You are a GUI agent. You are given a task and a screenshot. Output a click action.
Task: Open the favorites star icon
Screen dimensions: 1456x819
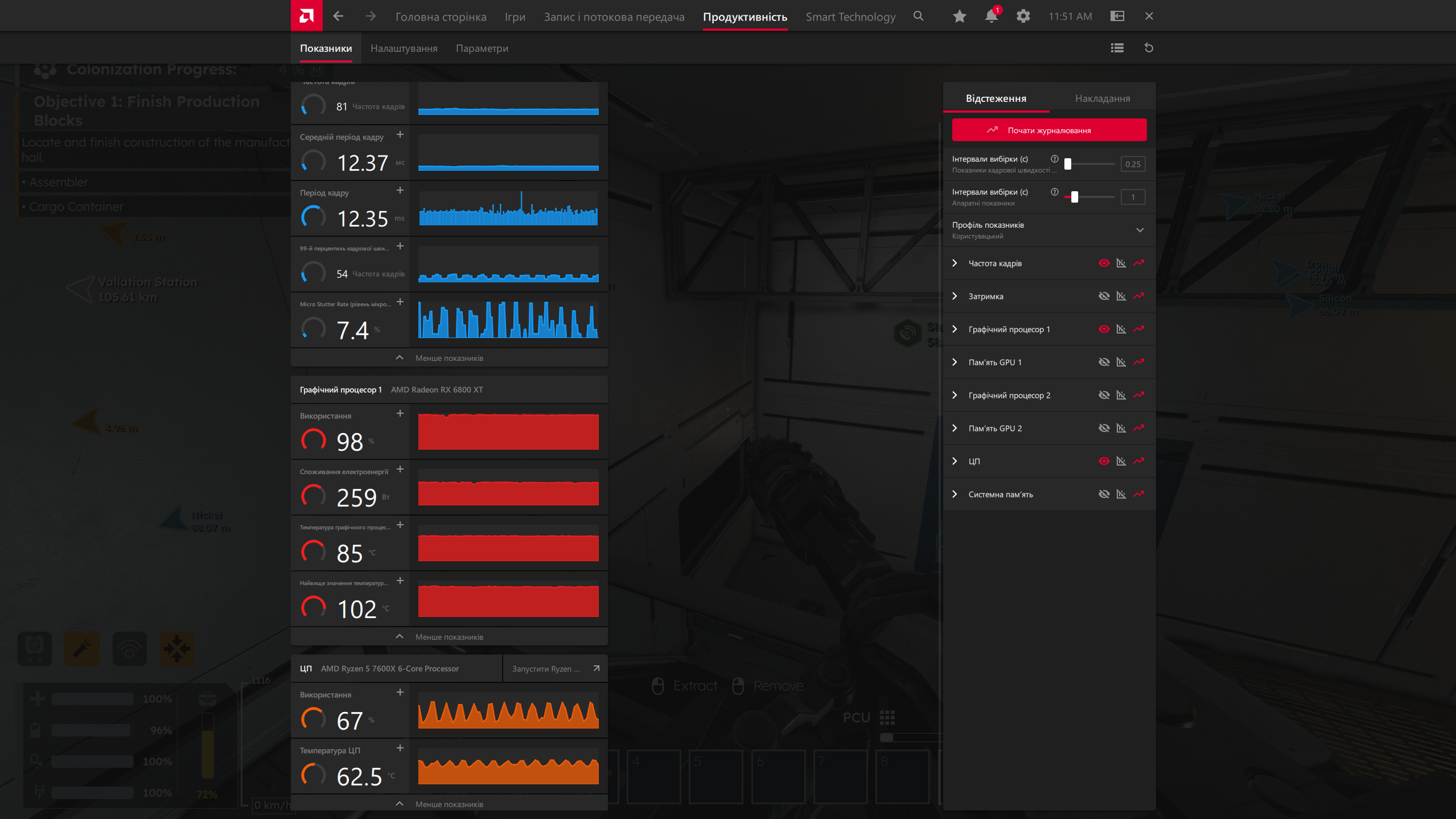click(x=959, y=16)
